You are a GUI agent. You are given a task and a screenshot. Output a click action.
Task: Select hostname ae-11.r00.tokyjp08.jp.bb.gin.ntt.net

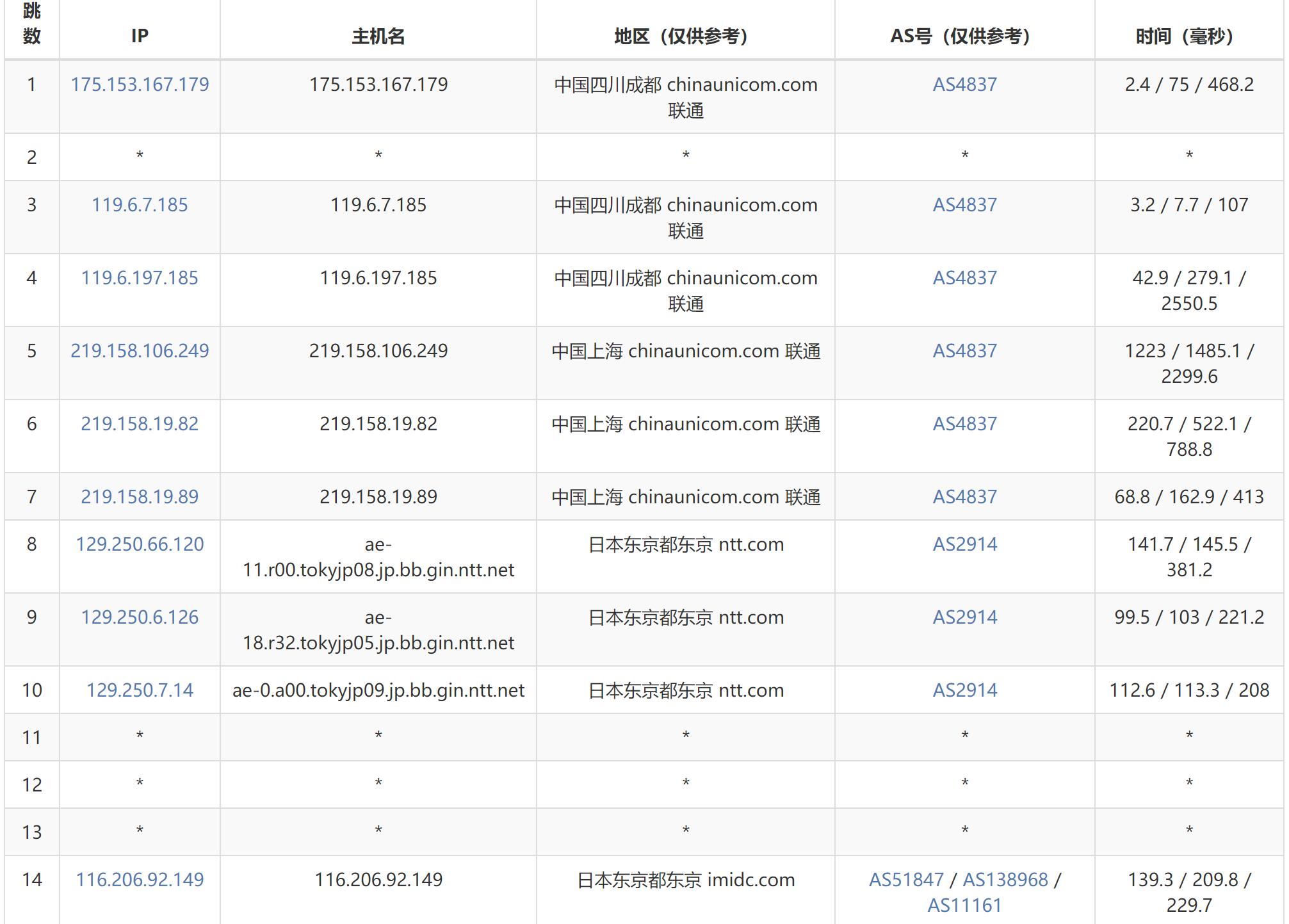click(x=378, y=557)
